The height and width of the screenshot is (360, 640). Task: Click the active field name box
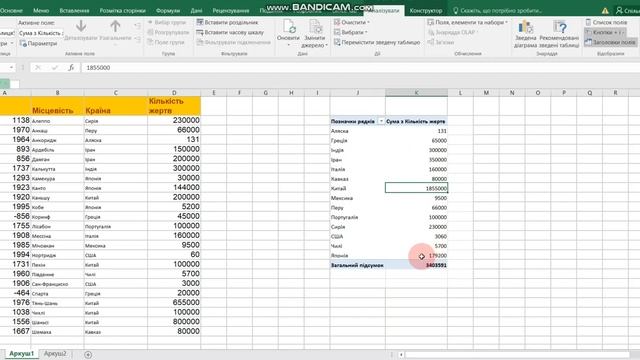pos(40,33)
